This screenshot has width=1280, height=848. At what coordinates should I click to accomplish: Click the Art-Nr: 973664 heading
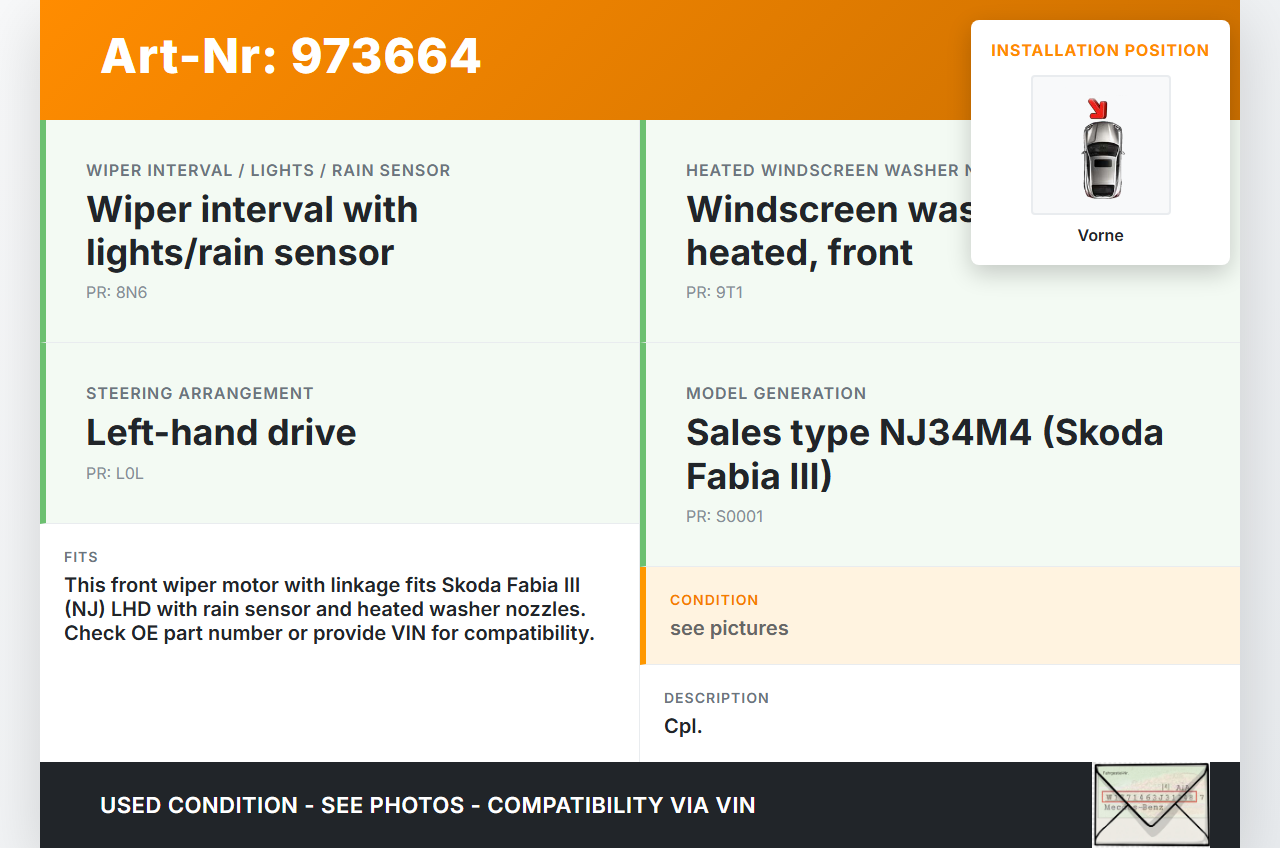coord(290,57)
